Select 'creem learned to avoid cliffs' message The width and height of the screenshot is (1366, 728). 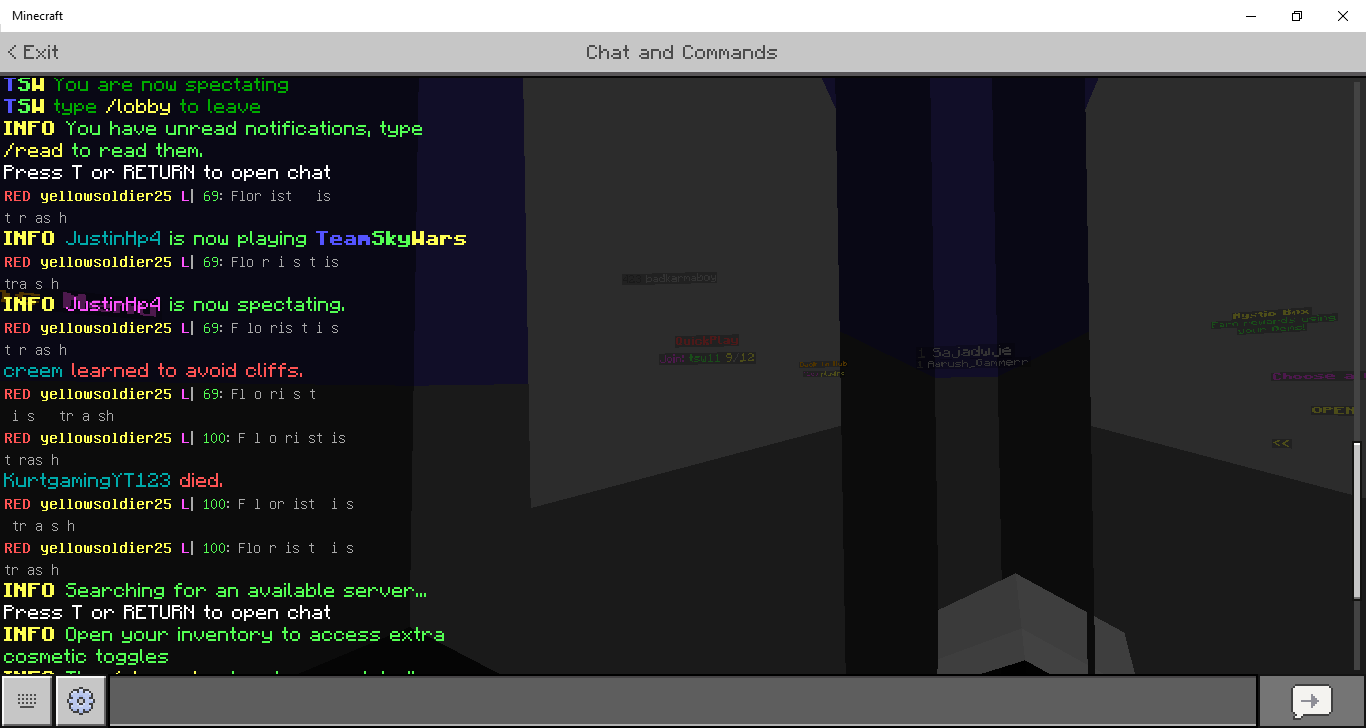(153, 371)
